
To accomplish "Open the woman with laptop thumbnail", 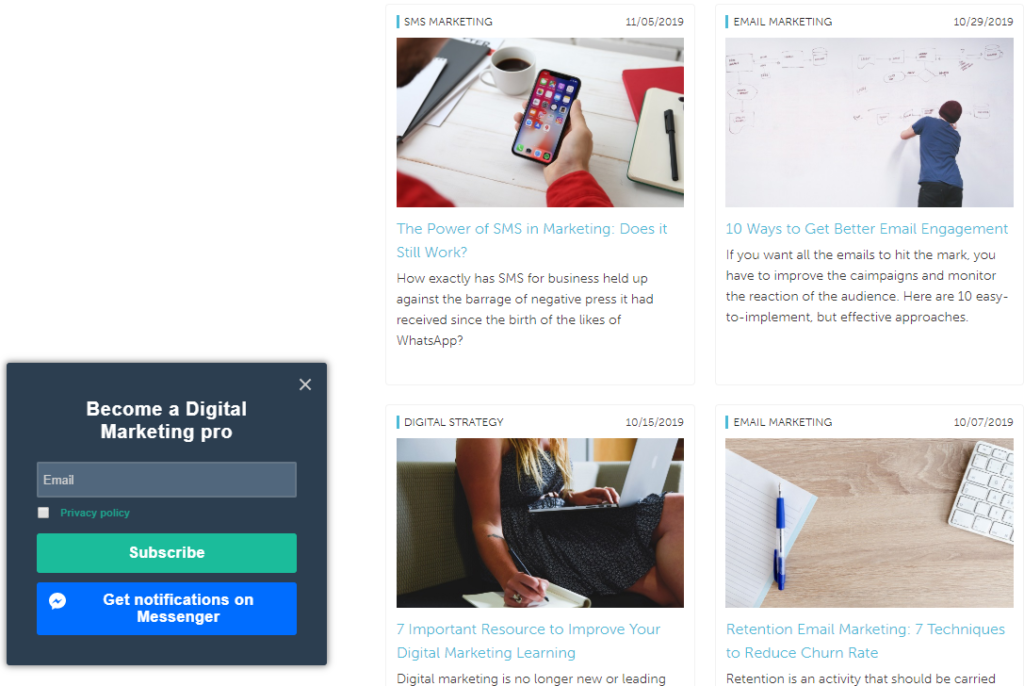I will click(540, 523).
